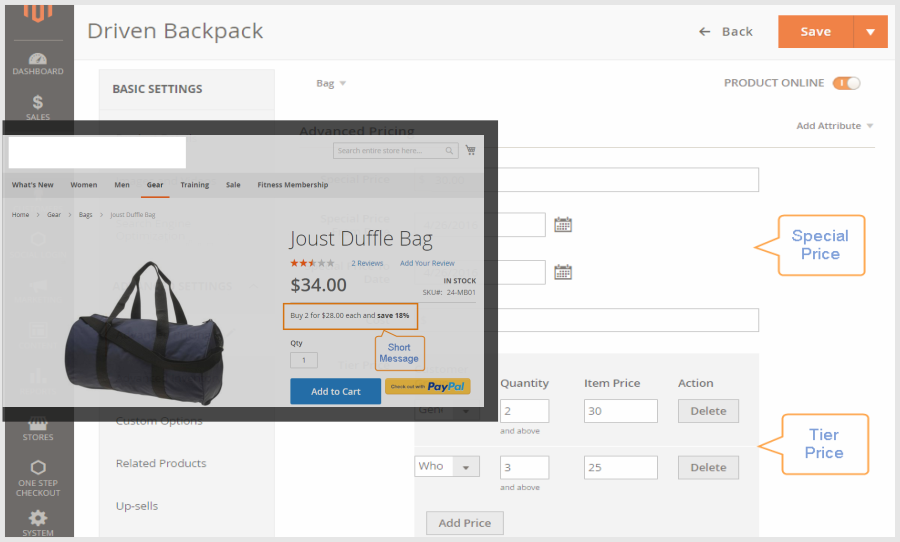Image resolution: width=900 pixels, height=542 pixels.
Task: Click quantity field containing 2
Action: click(x=524, y=411)
